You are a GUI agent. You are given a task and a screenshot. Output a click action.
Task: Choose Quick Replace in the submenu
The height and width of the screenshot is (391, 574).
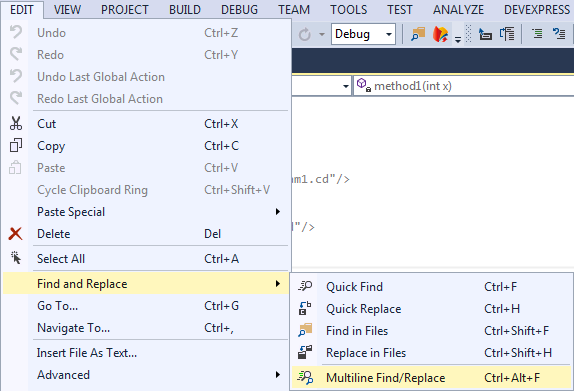432,309
